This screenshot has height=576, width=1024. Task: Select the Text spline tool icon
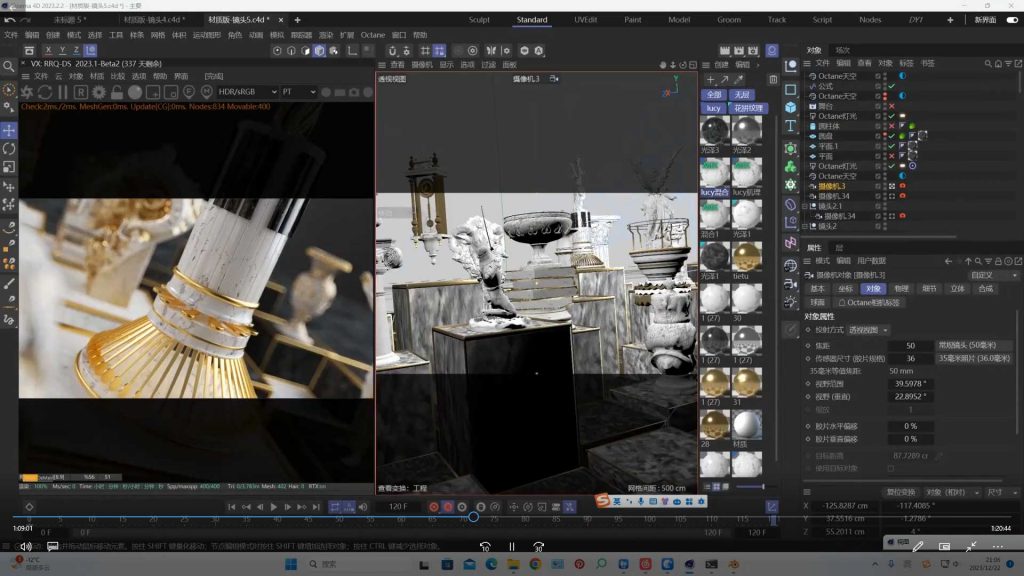790,126
